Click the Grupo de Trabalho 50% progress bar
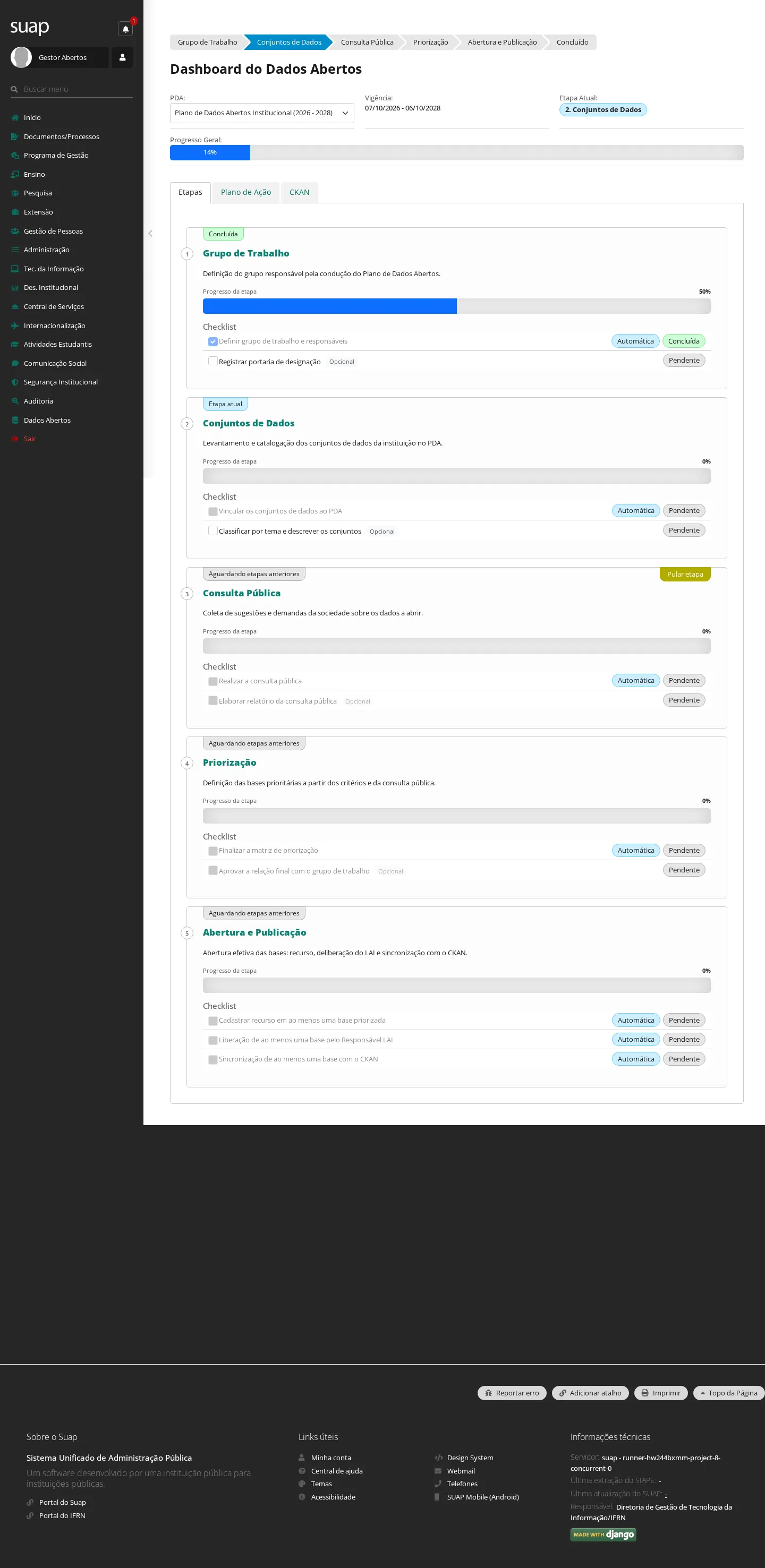The width and height of the screenshot is (765, 1568). [457, 306]
